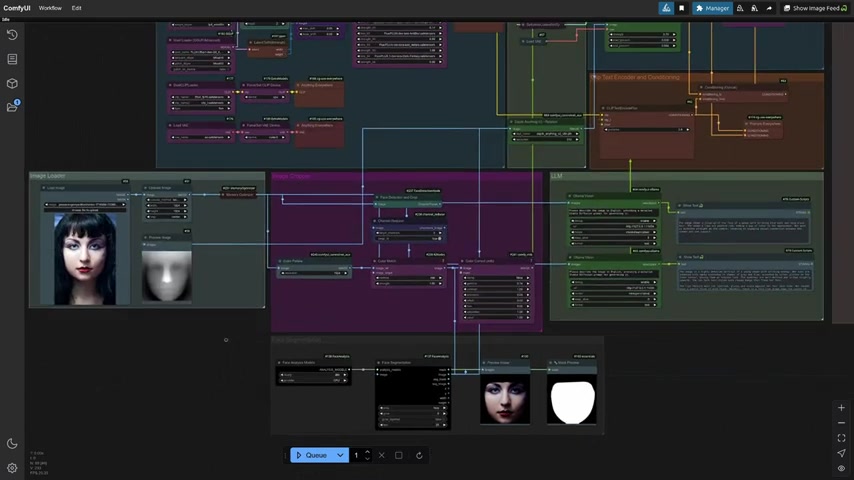Open the node library sidebar panel
The height and width of the screenshot is (480, 854).
(12, 59)
